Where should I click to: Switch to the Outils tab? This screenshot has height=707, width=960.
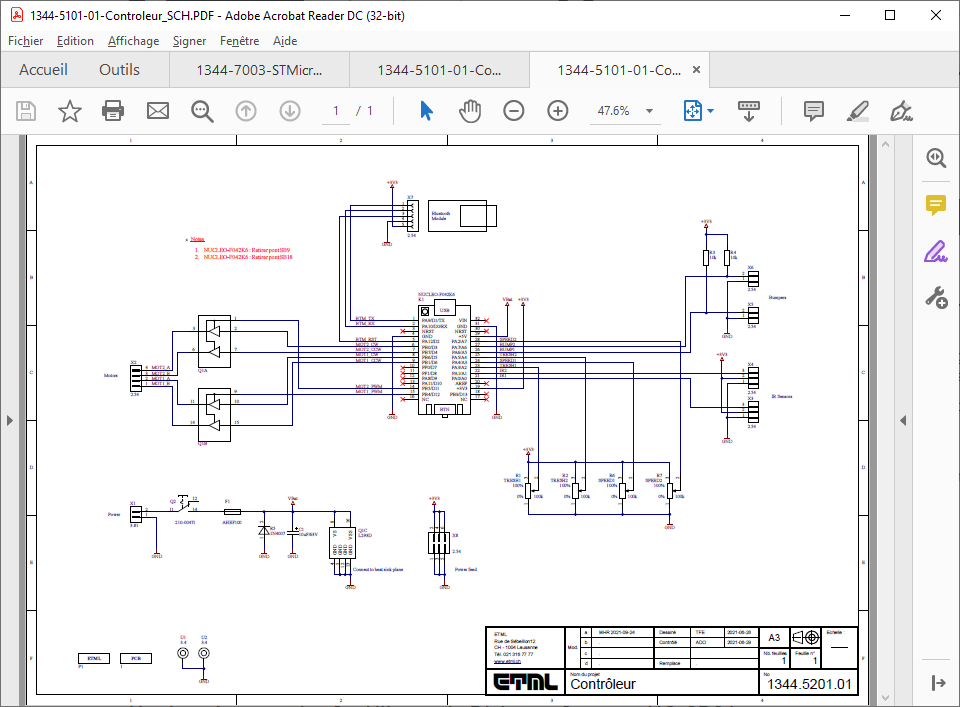point(119,70)
